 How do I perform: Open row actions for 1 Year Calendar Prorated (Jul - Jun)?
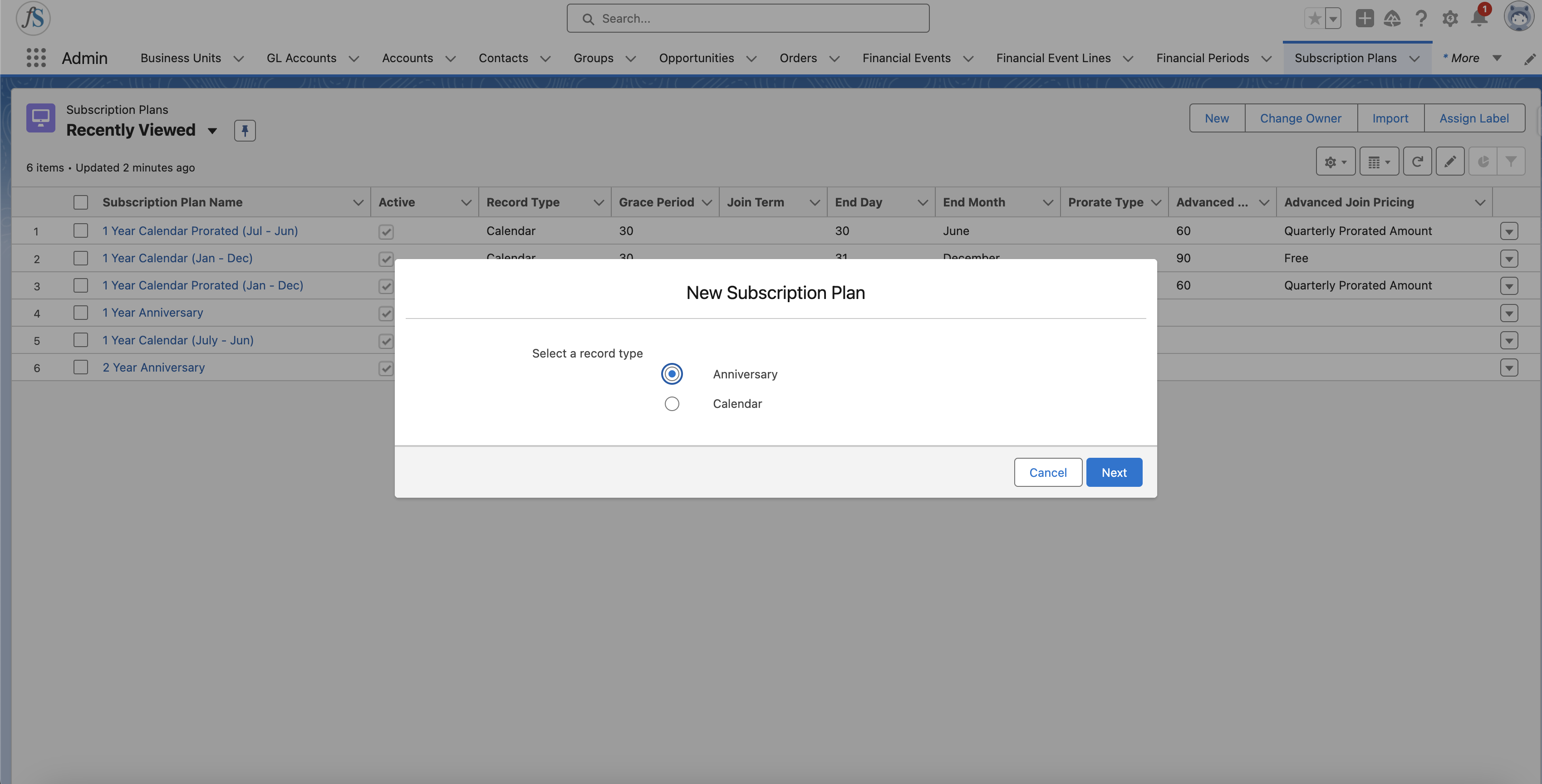click(1509, 231)
